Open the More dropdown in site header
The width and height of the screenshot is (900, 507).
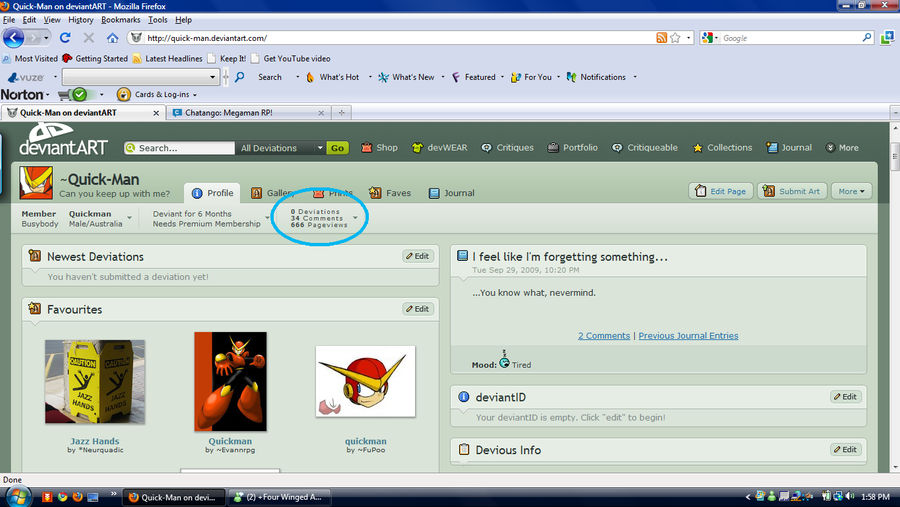842,148
